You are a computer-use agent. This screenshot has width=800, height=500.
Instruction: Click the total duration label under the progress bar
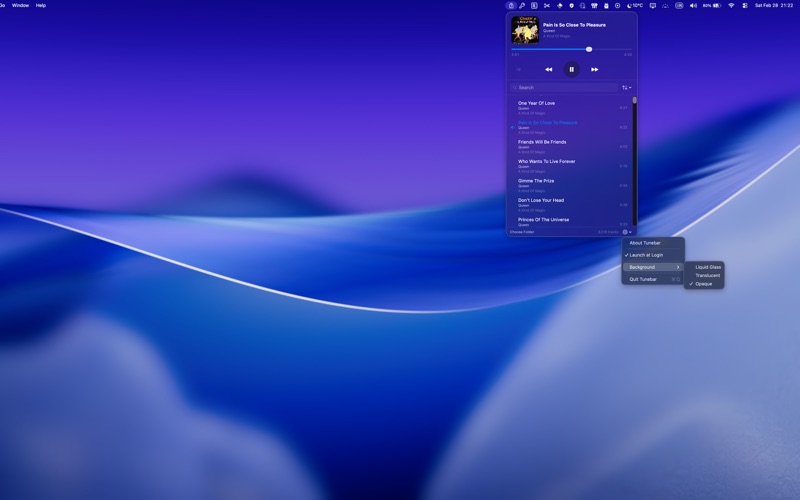click(x=628, y=55)
